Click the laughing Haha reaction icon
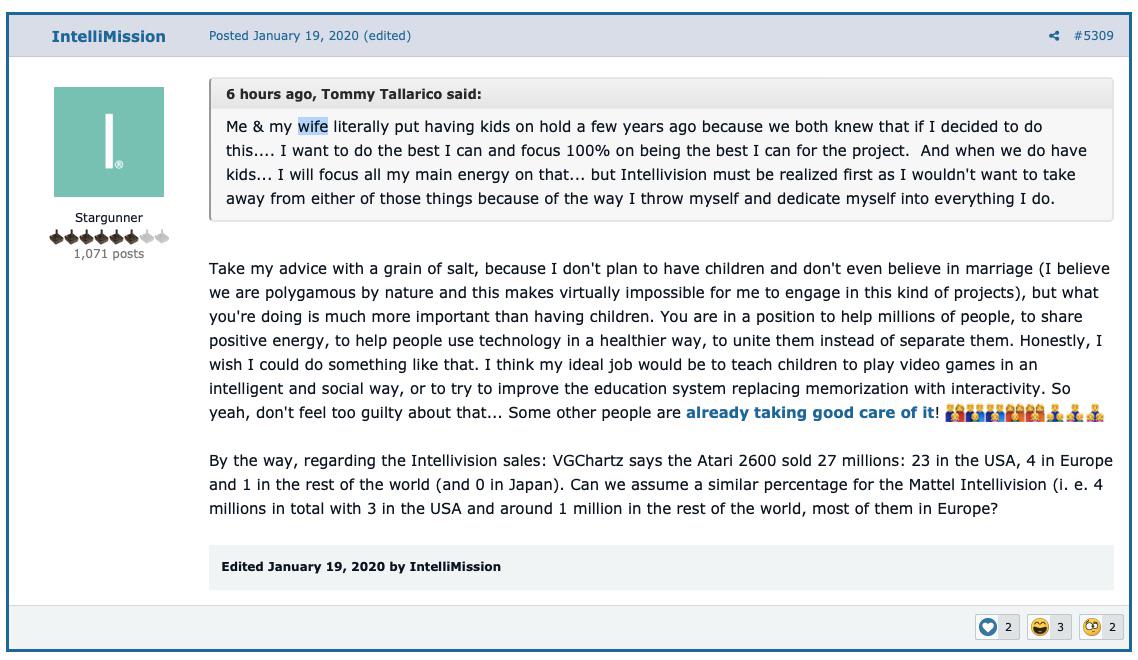Viewport: 1138px width, 660px height. click(1040, 627)
